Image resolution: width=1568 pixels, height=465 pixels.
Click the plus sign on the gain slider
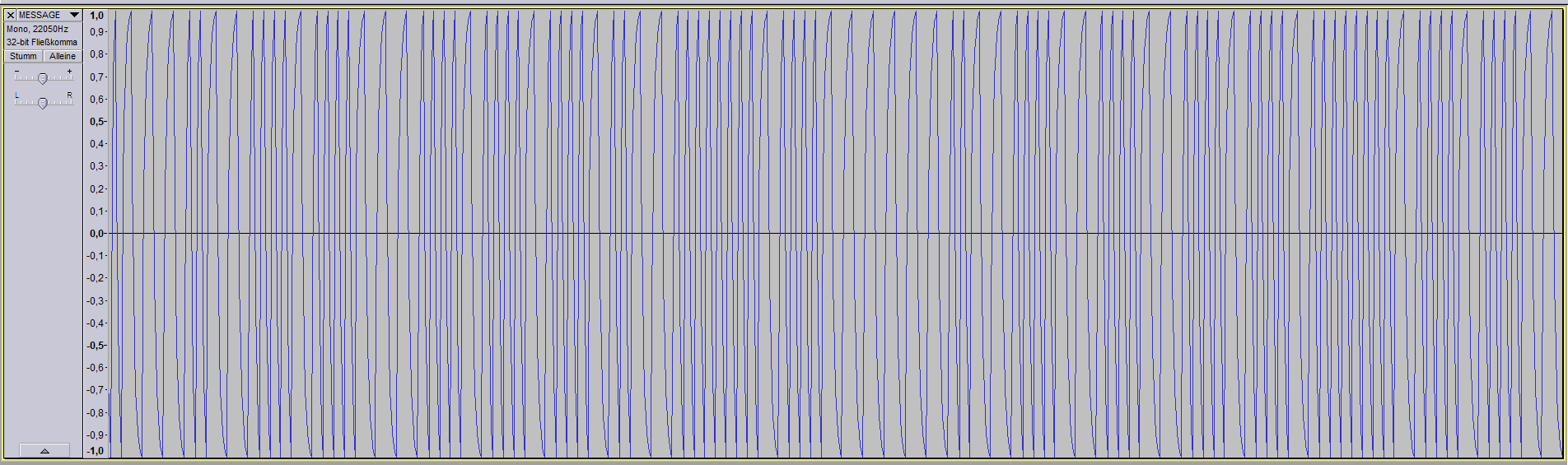click(x=69, y=72)
